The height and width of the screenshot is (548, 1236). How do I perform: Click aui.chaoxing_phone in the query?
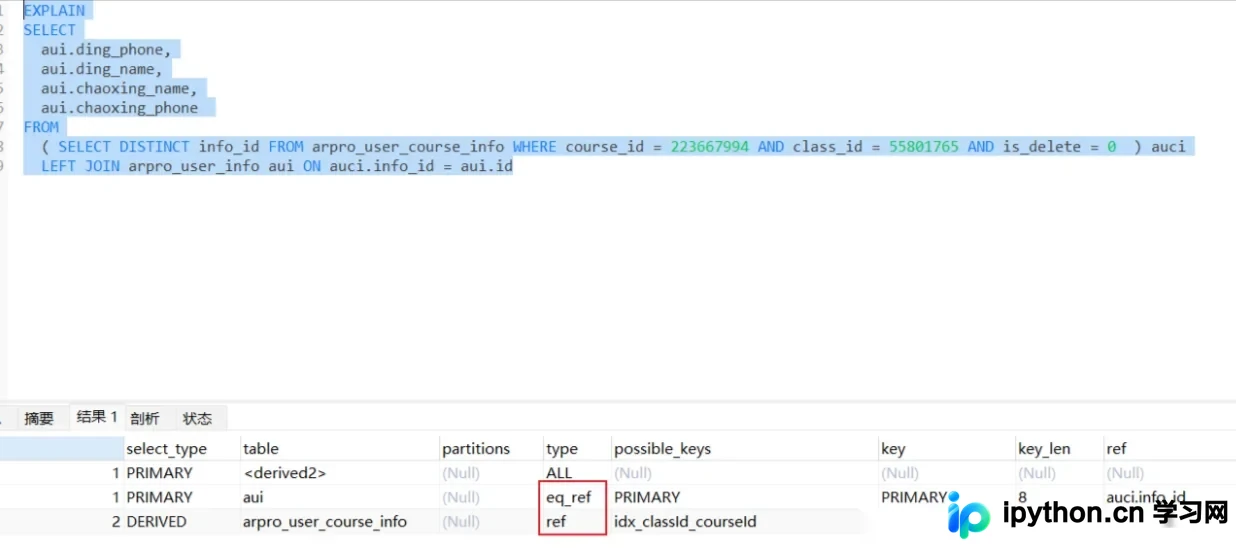click(119, 108)
